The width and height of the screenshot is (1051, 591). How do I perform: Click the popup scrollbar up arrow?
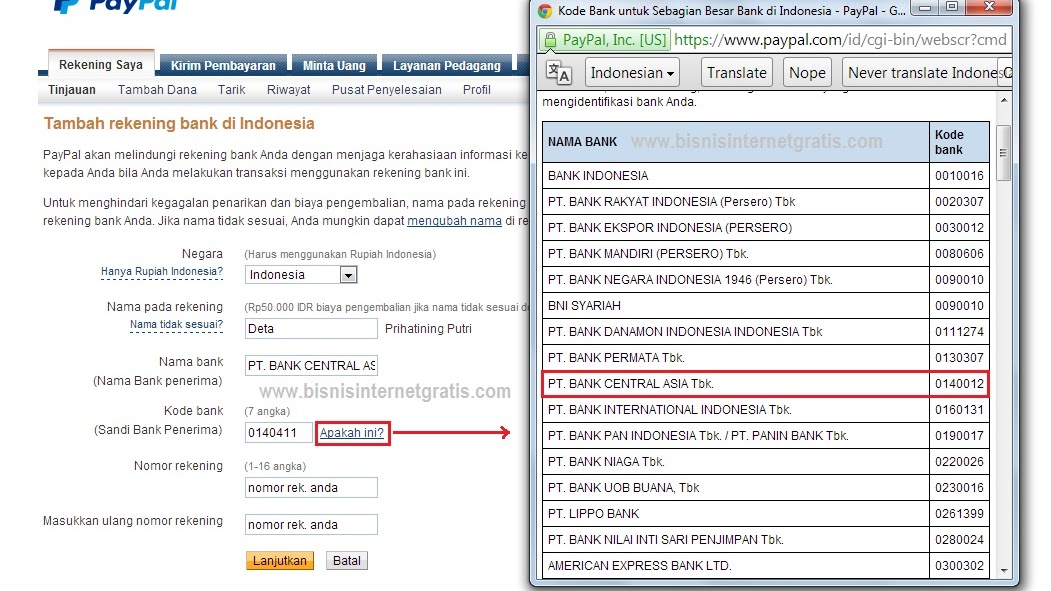click(1003, 101)
